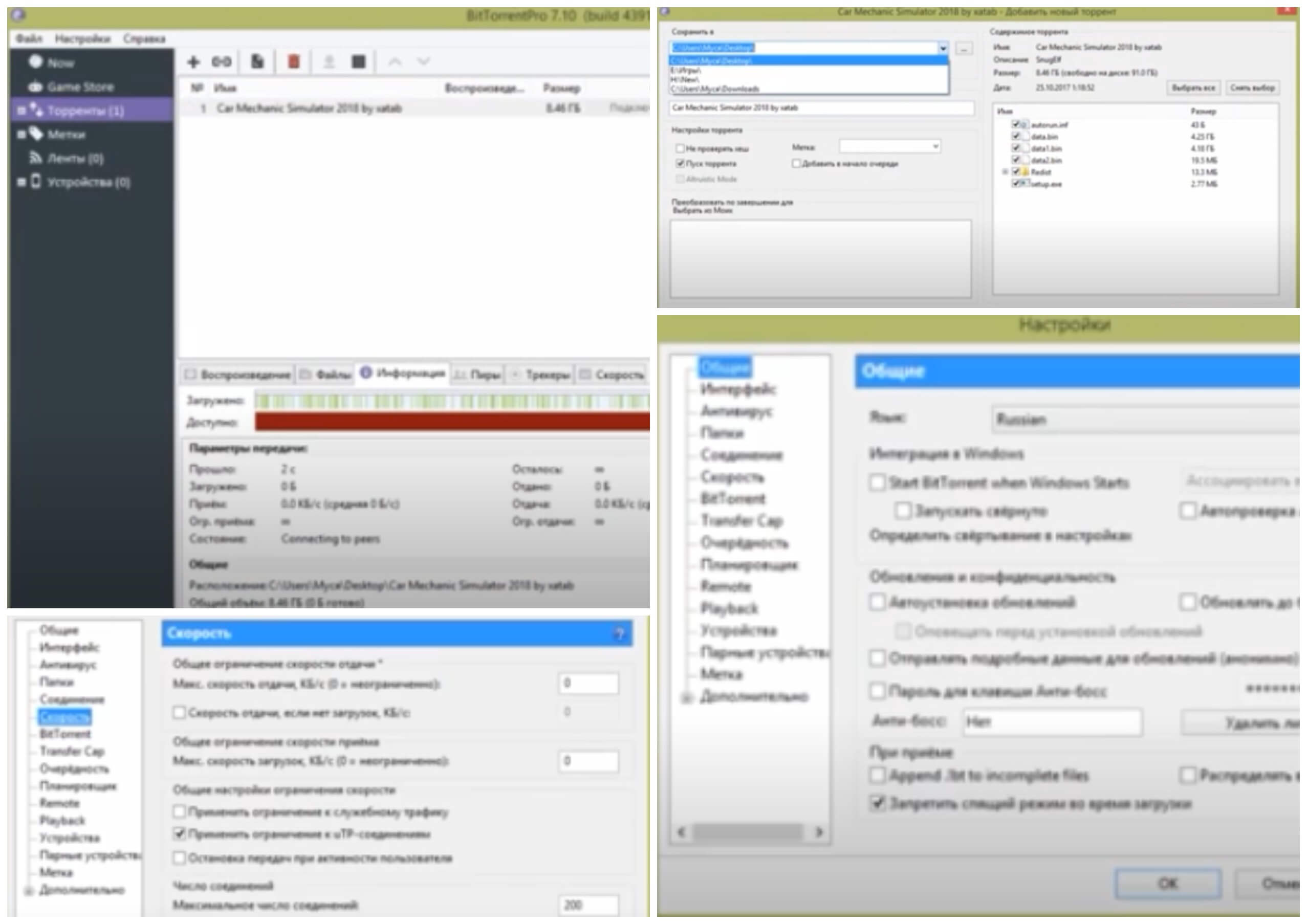Click the Загружено pieces progress bar

(452, 401)
